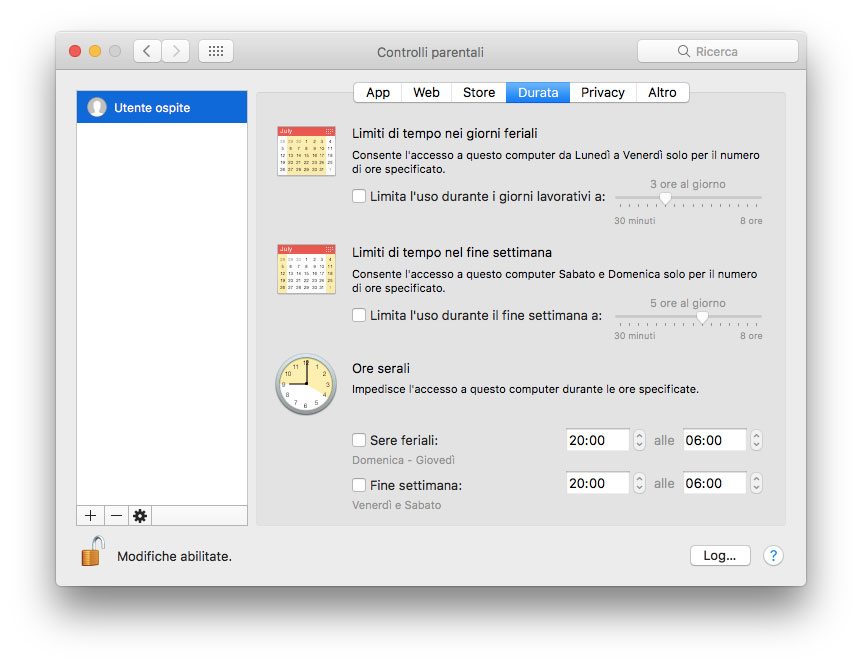The image size is (862, 666).
Task: Go back with the left chevron button
Action: 147,51
